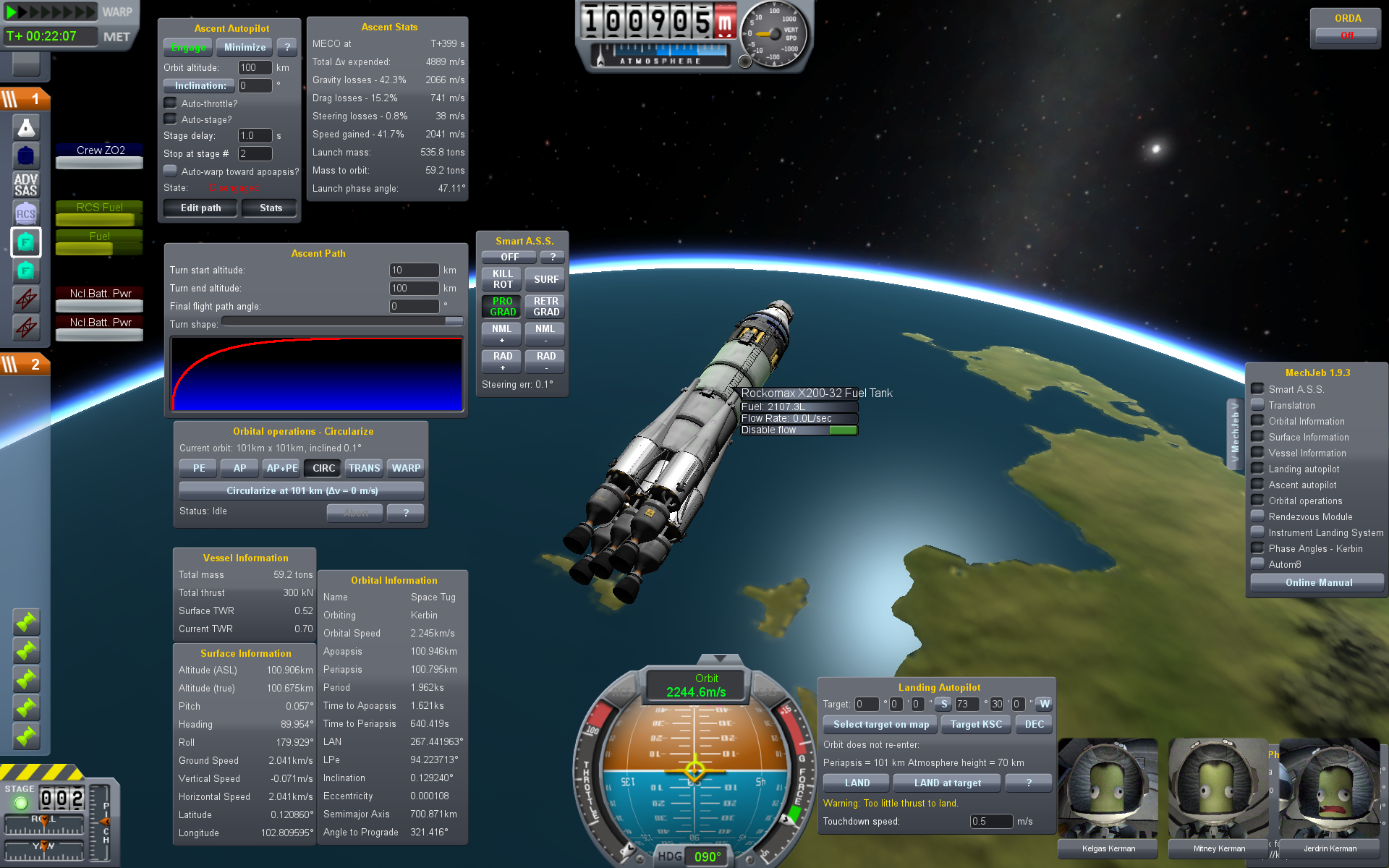Click the command pod staging icon
The height and width of the screenshot is (868, 1389).
point(26,128)
